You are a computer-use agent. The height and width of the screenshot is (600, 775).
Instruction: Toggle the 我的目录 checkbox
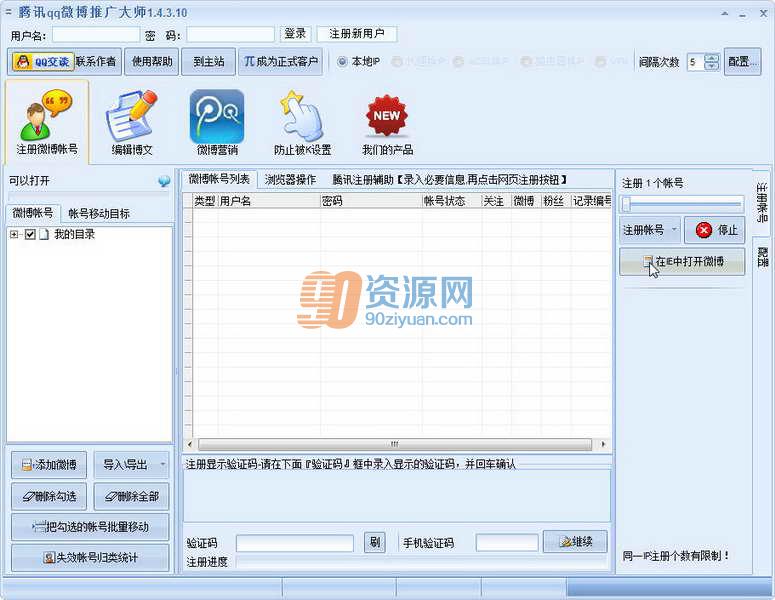(x=30, y=234)
